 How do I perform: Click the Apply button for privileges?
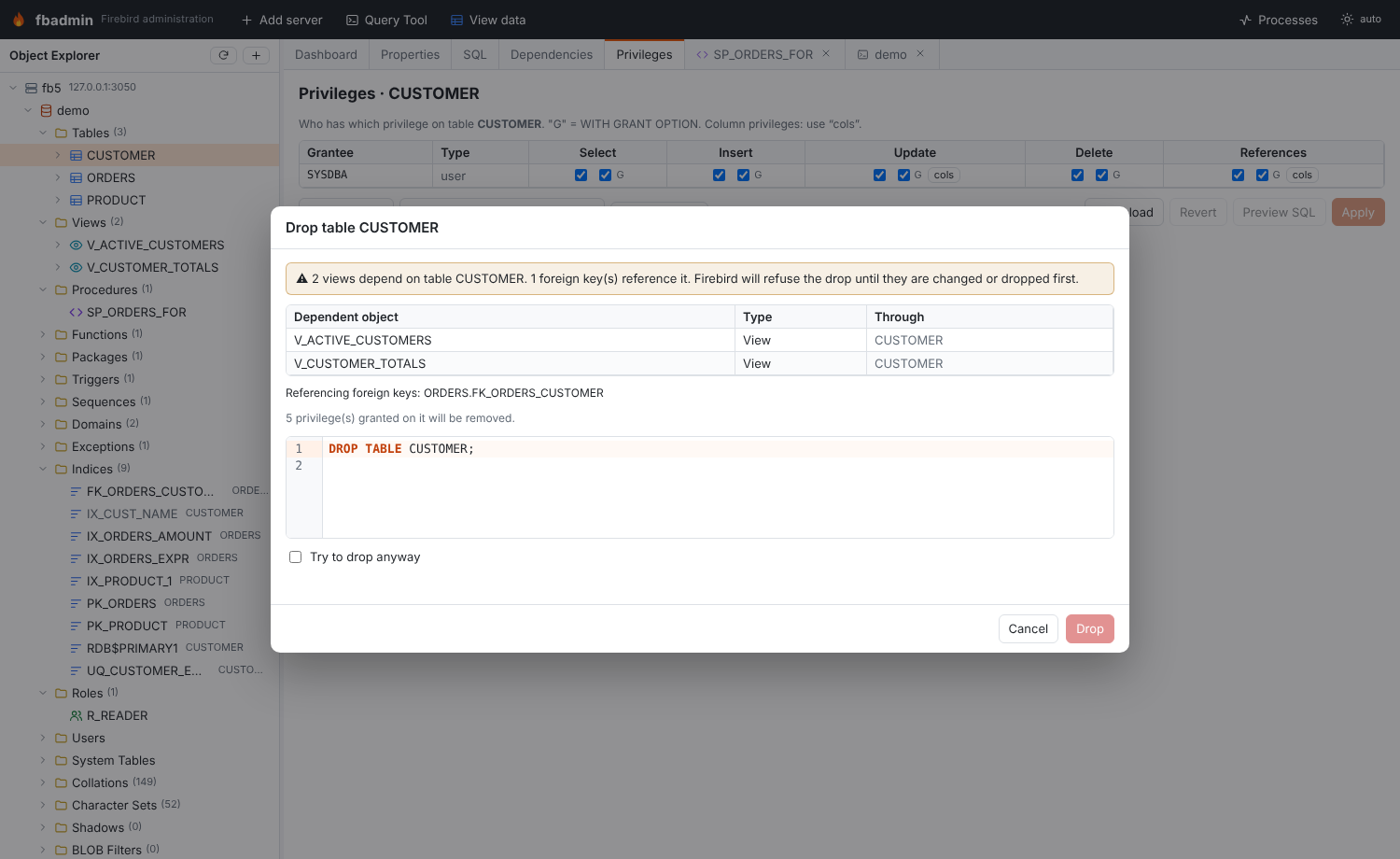1358,213
